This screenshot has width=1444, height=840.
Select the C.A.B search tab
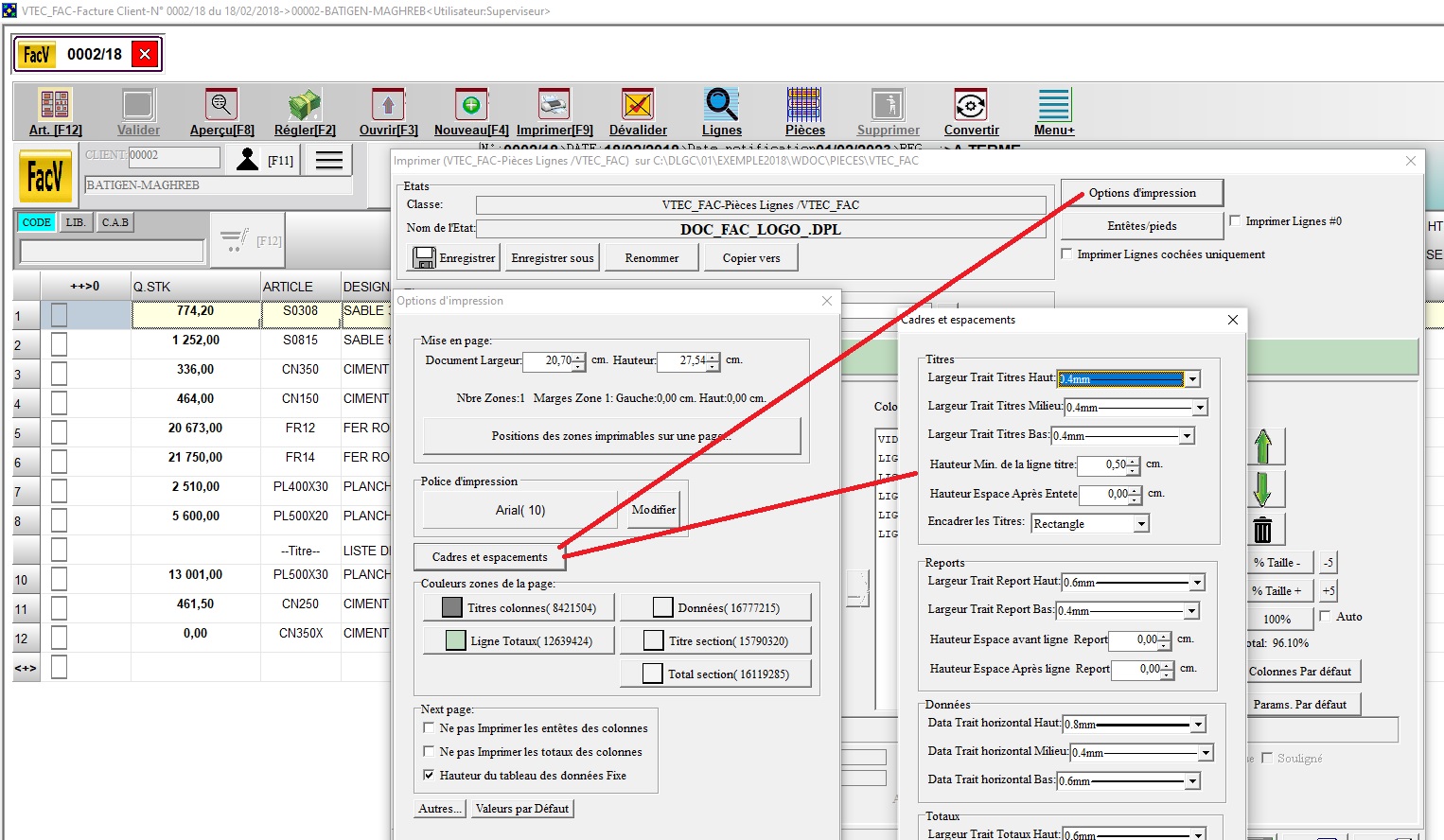pyautogui.click(x=114, y=222)
